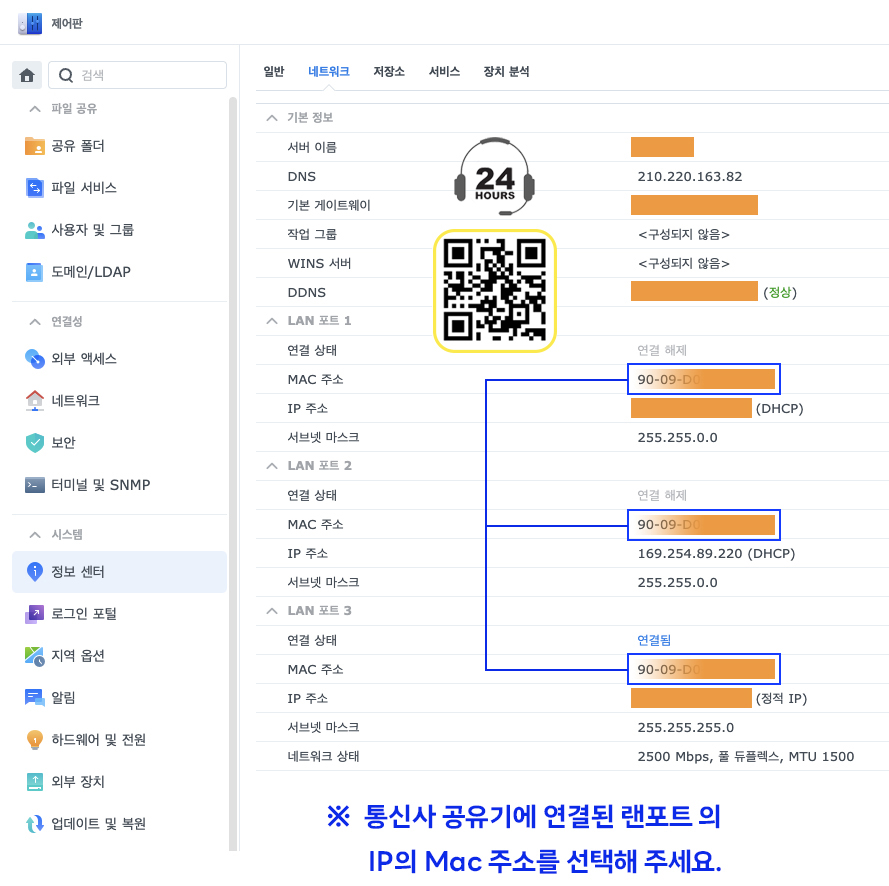
Task: Open the 로그인 포털 icon
Action: tap(35, 614)
